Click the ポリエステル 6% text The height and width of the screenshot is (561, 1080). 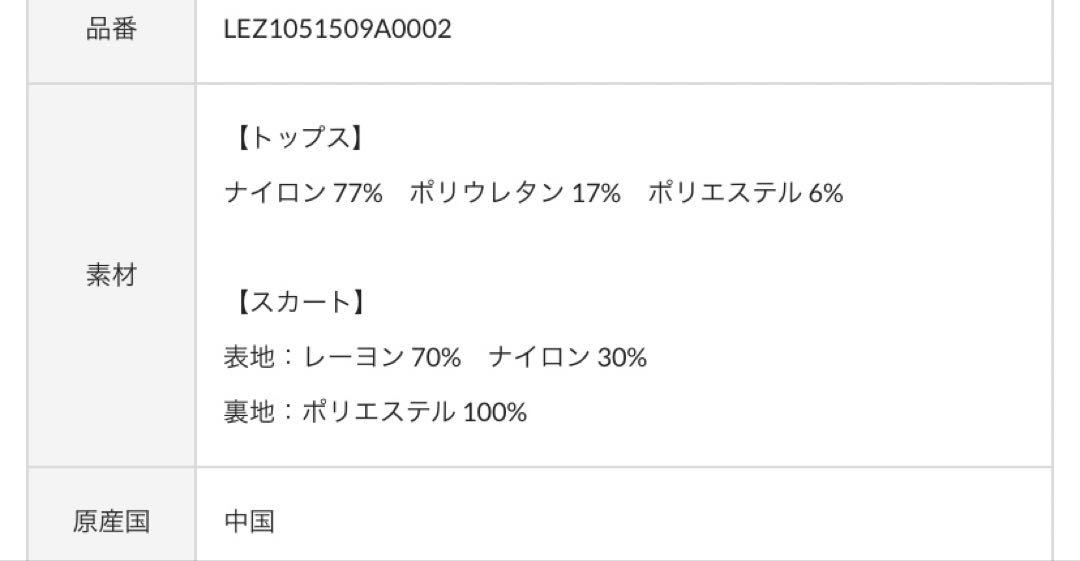point(745,192)
